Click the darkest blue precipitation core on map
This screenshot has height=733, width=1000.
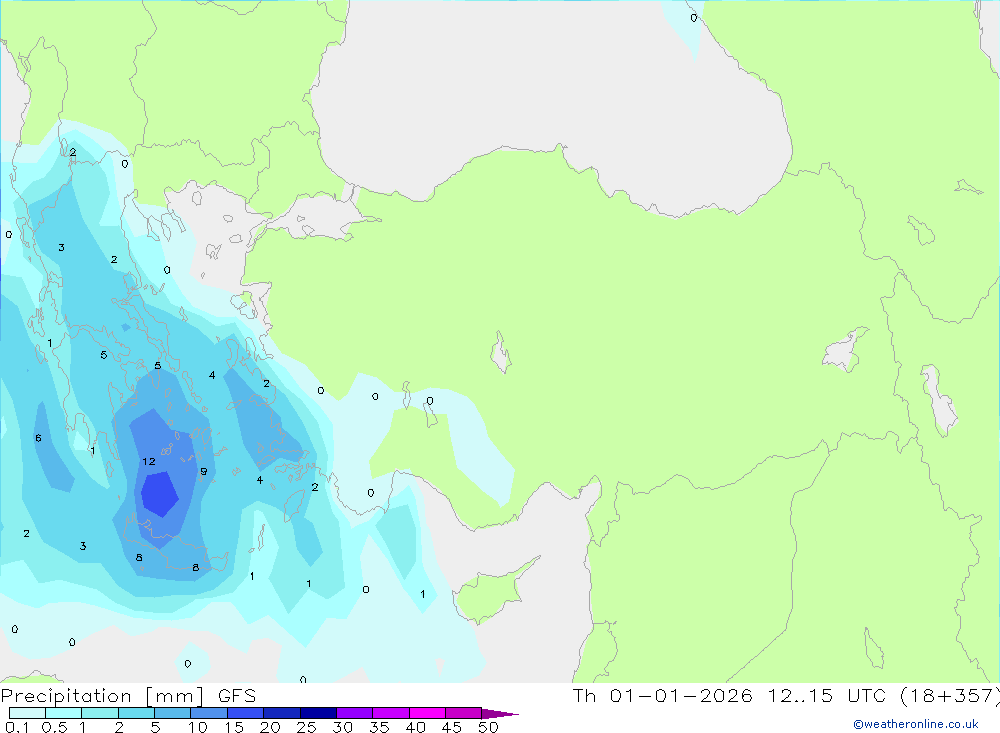[159, 494]
